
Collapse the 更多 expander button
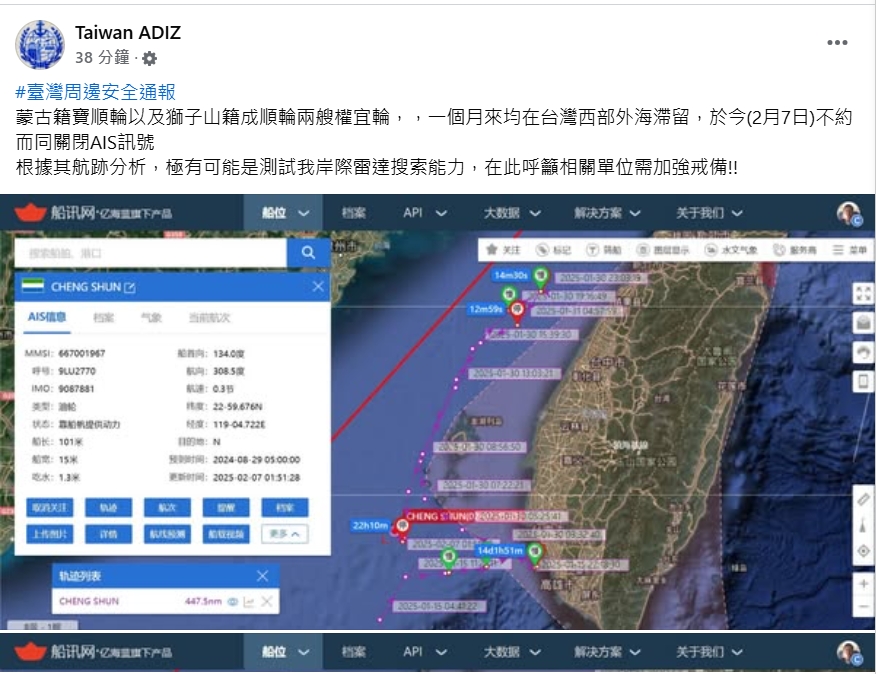pos(285,534)
